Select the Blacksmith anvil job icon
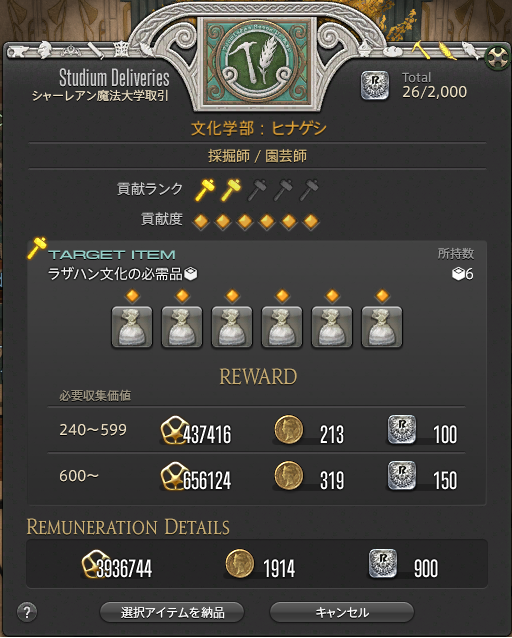Viewport: 512px width, 638px height. [x=18, y=52]
